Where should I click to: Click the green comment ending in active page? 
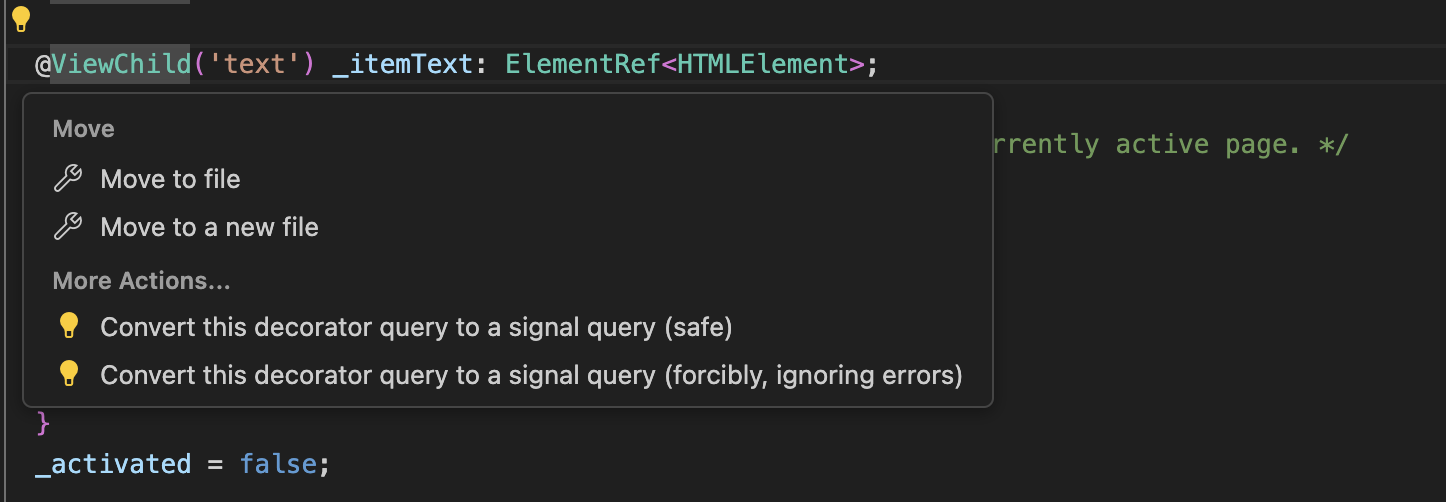coord(1166,145)
